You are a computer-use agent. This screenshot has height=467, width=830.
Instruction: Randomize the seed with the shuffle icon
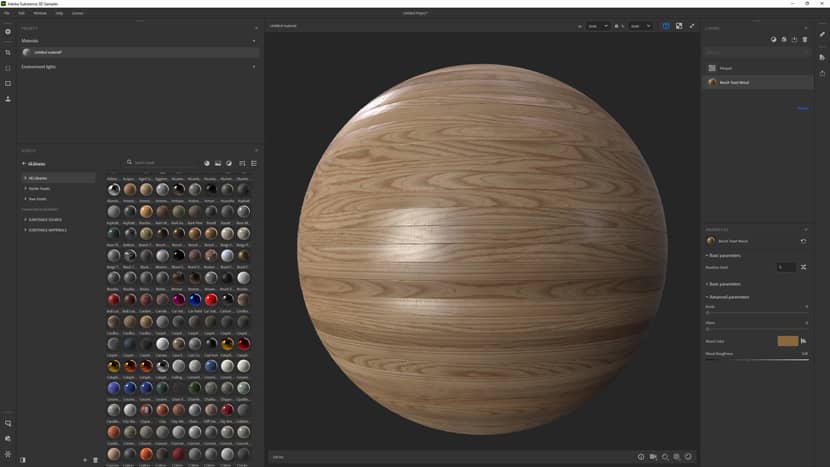coord(804,267)
